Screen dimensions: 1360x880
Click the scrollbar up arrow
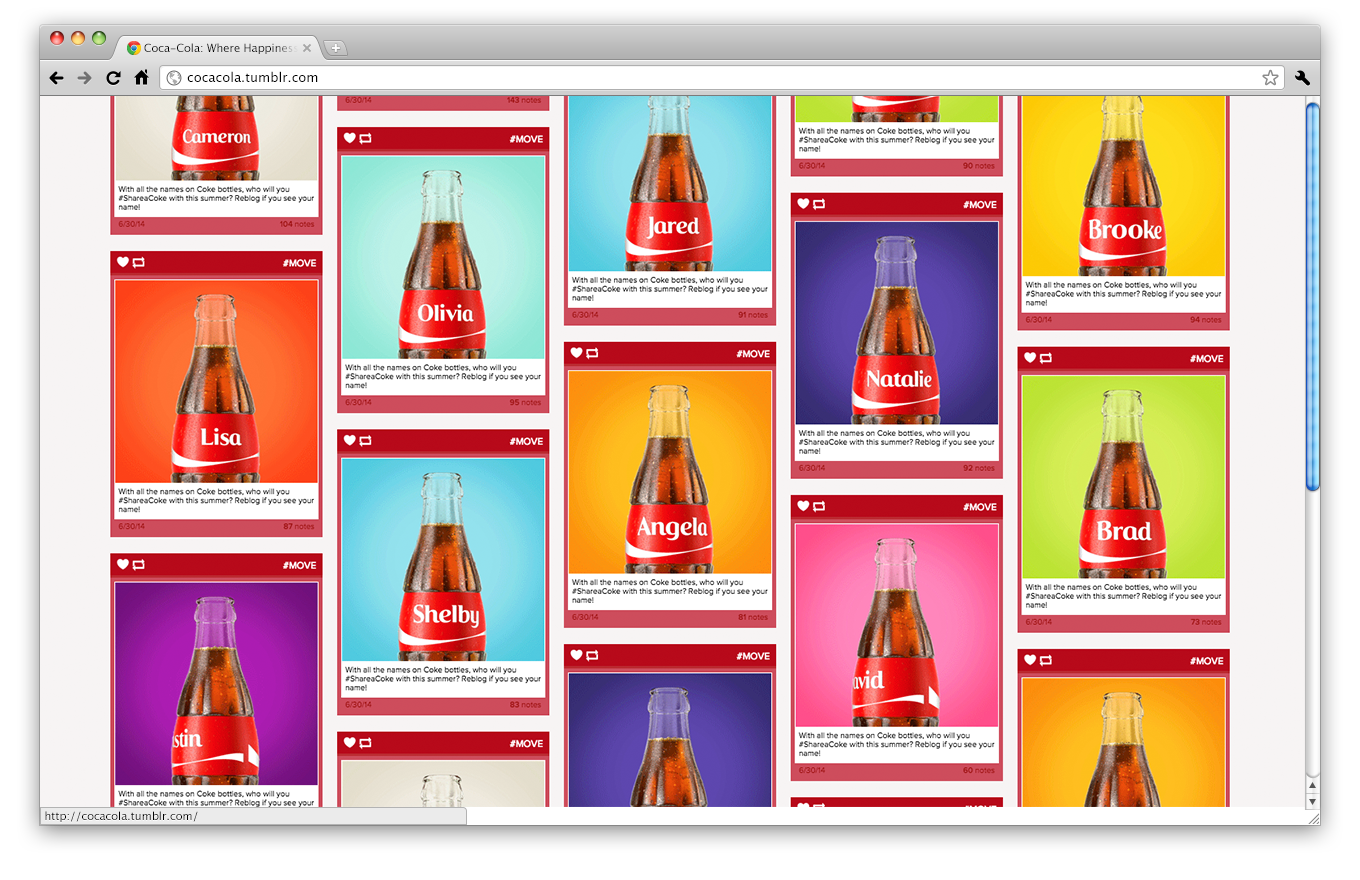(x=1313, y=785)
